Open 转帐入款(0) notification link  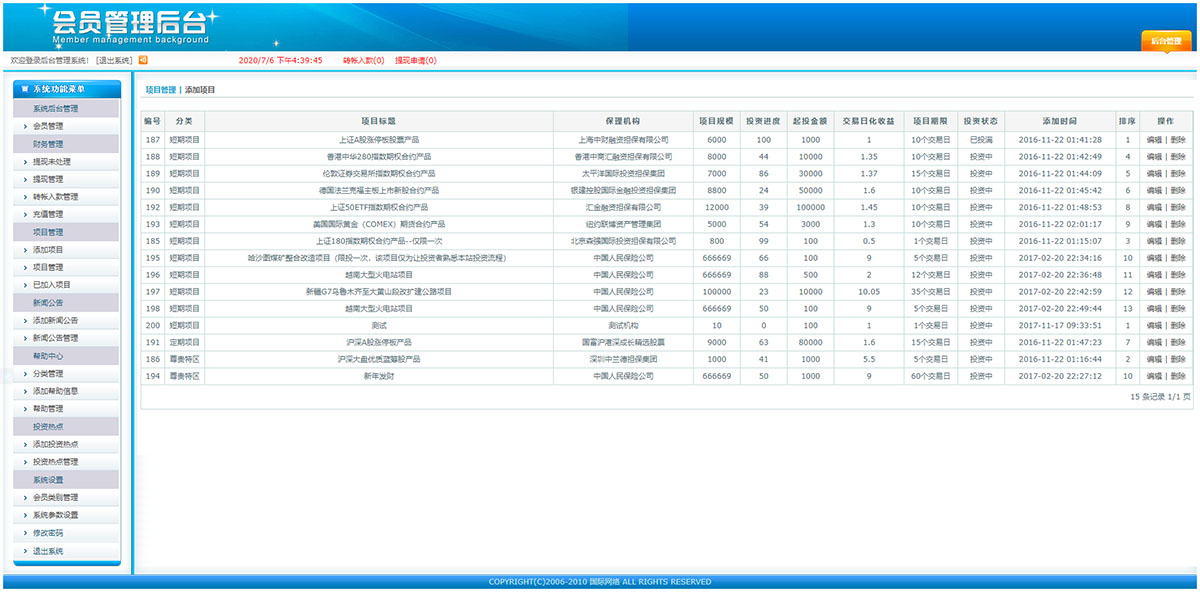pos(363,60)
